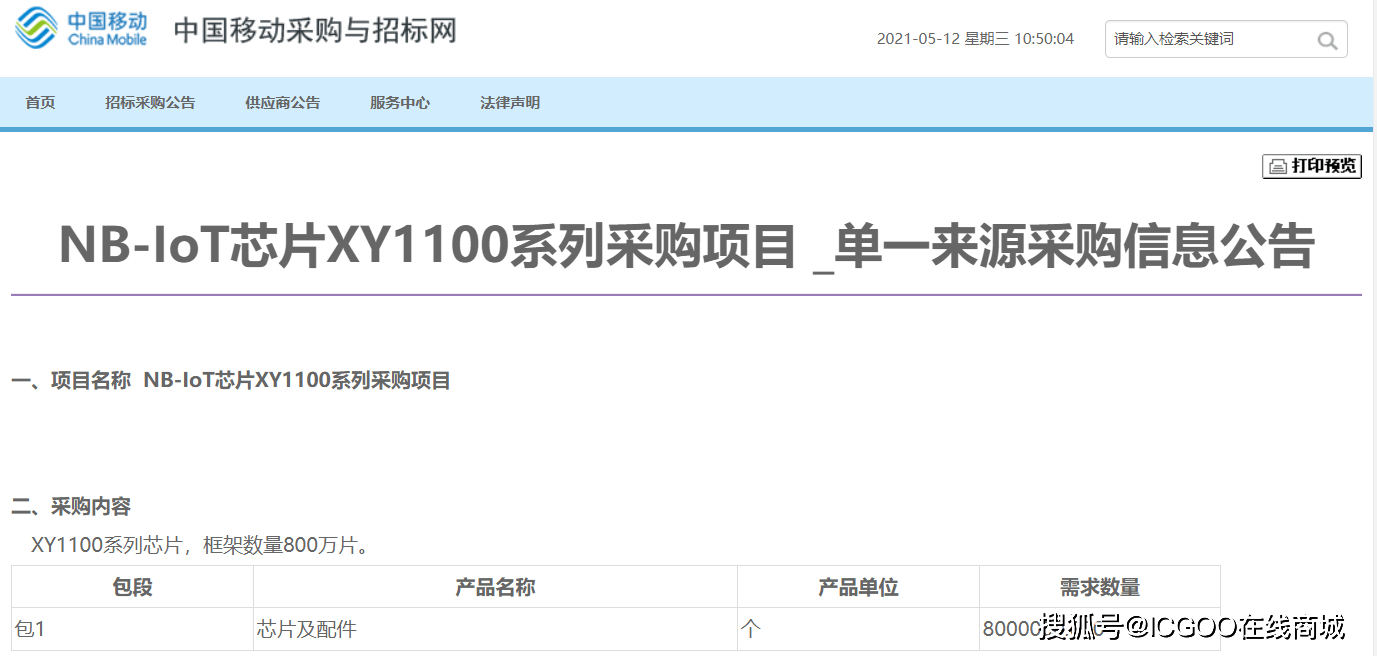Image resolution: width=1377 pixels, height=656 pixels.
Task: Click the 包1 table cell
Action: [132, 630]
